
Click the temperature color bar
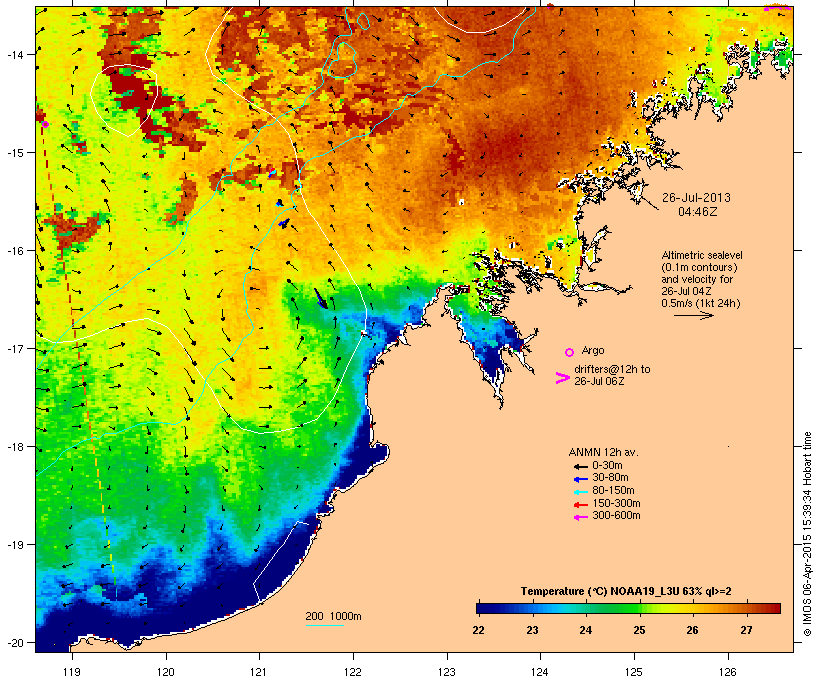(x=628, y=608)
